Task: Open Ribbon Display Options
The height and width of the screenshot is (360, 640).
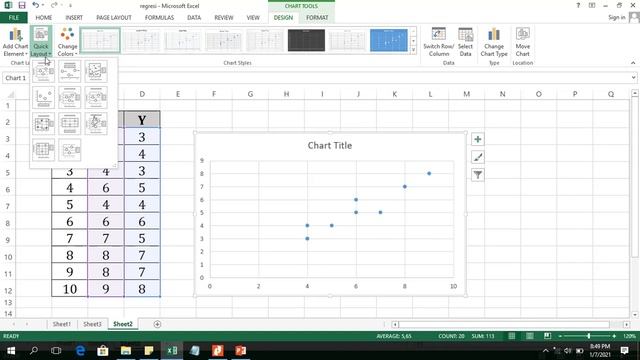Action: click(592, 5)
